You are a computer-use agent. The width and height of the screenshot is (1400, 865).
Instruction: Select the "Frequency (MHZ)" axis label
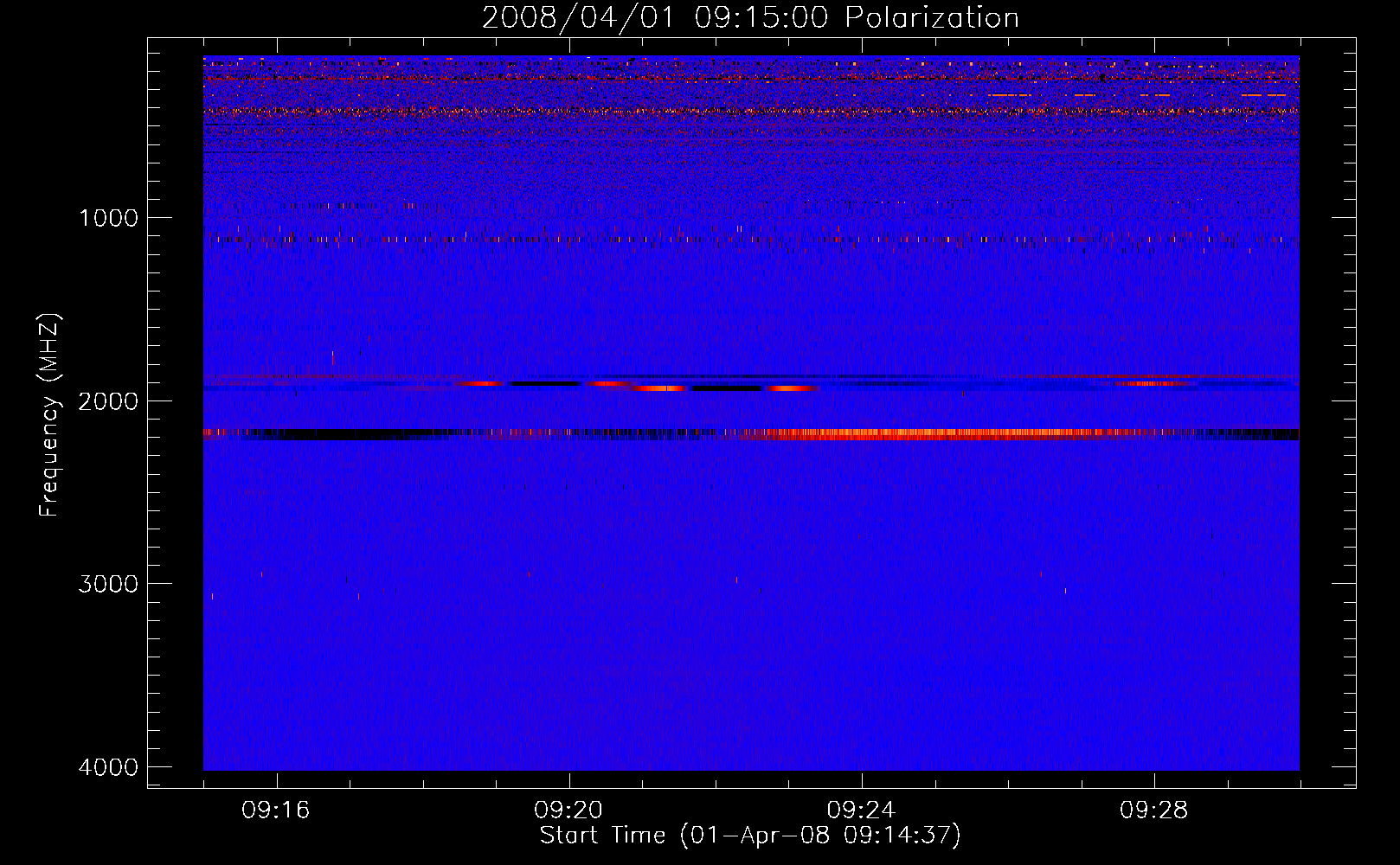pos(50,415)
